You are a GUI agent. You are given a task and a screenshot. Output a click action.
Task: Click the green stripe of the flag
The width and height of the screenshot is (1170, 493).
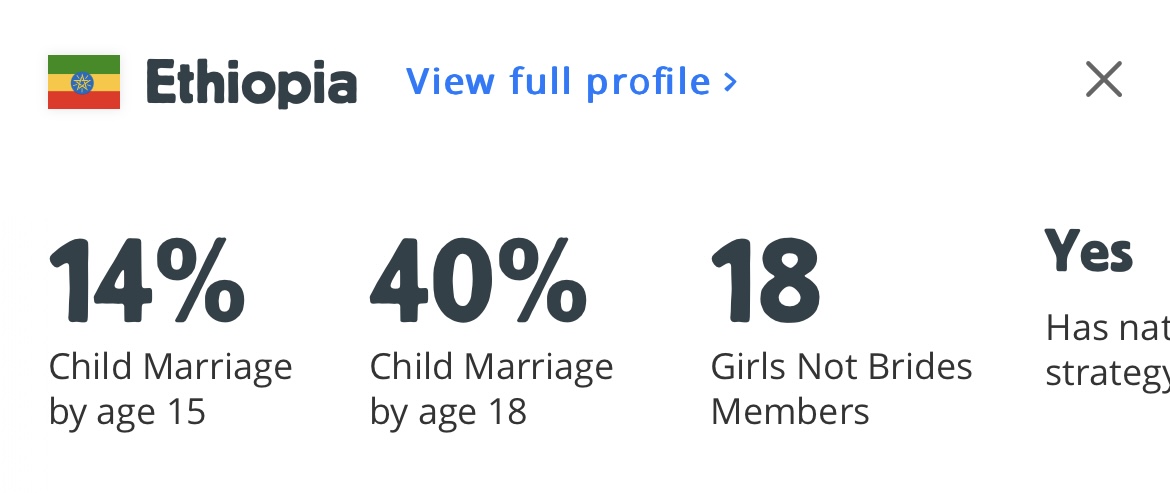[x=84, y=63]
